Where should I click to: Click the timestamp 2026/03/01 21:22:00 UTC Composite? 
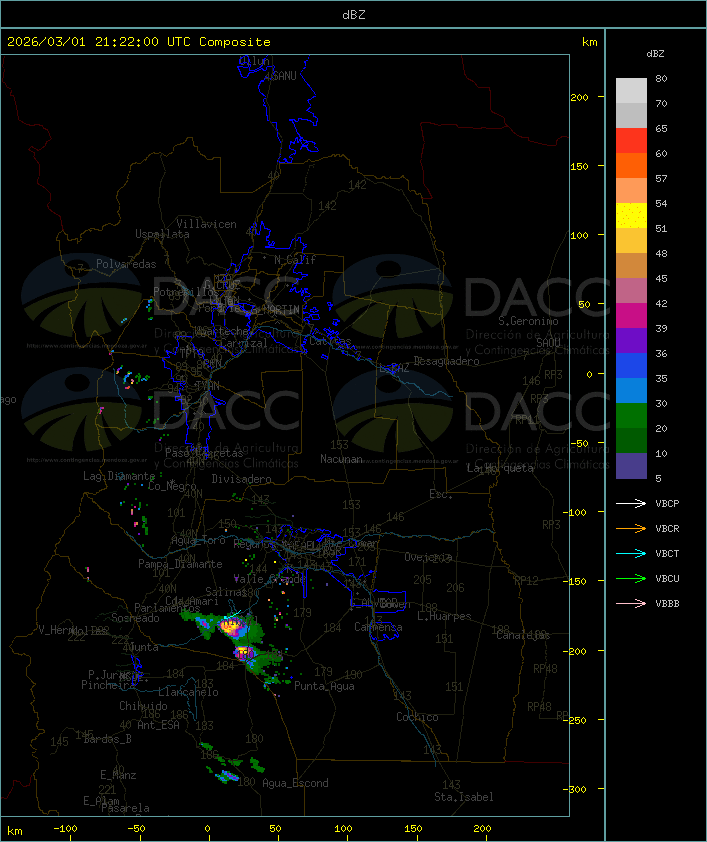pos(139,42)
